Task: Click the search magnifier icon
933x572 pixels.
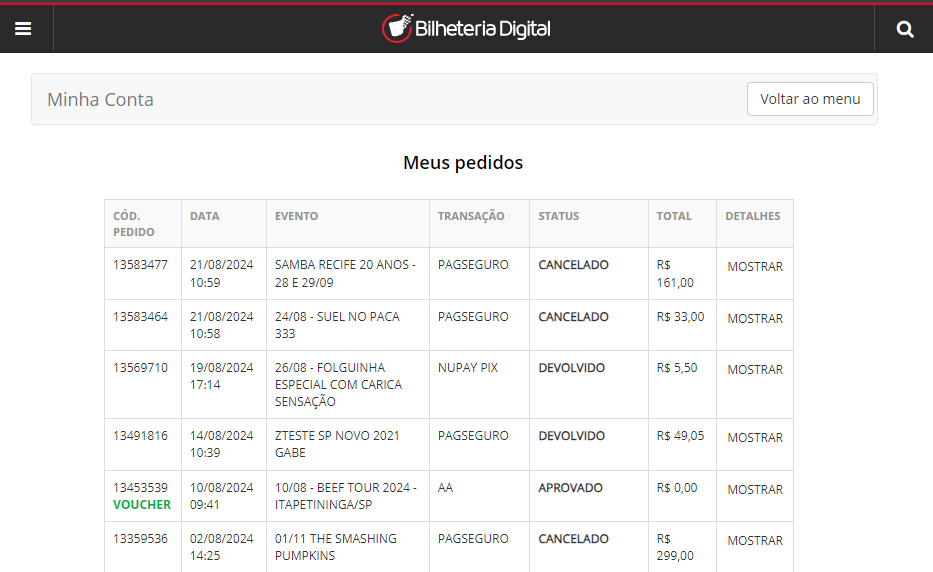Action: coord(905,29)
